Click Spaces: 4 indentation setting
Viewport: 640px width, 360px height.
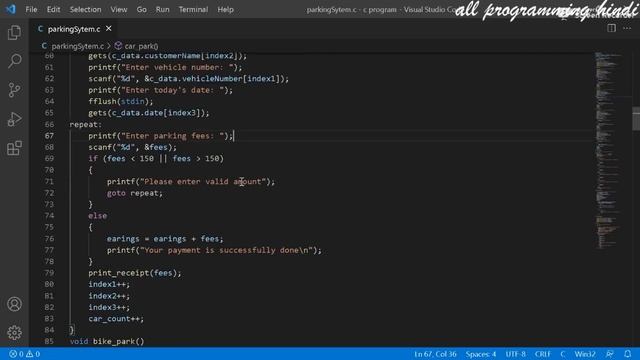(x=481, y=354)
